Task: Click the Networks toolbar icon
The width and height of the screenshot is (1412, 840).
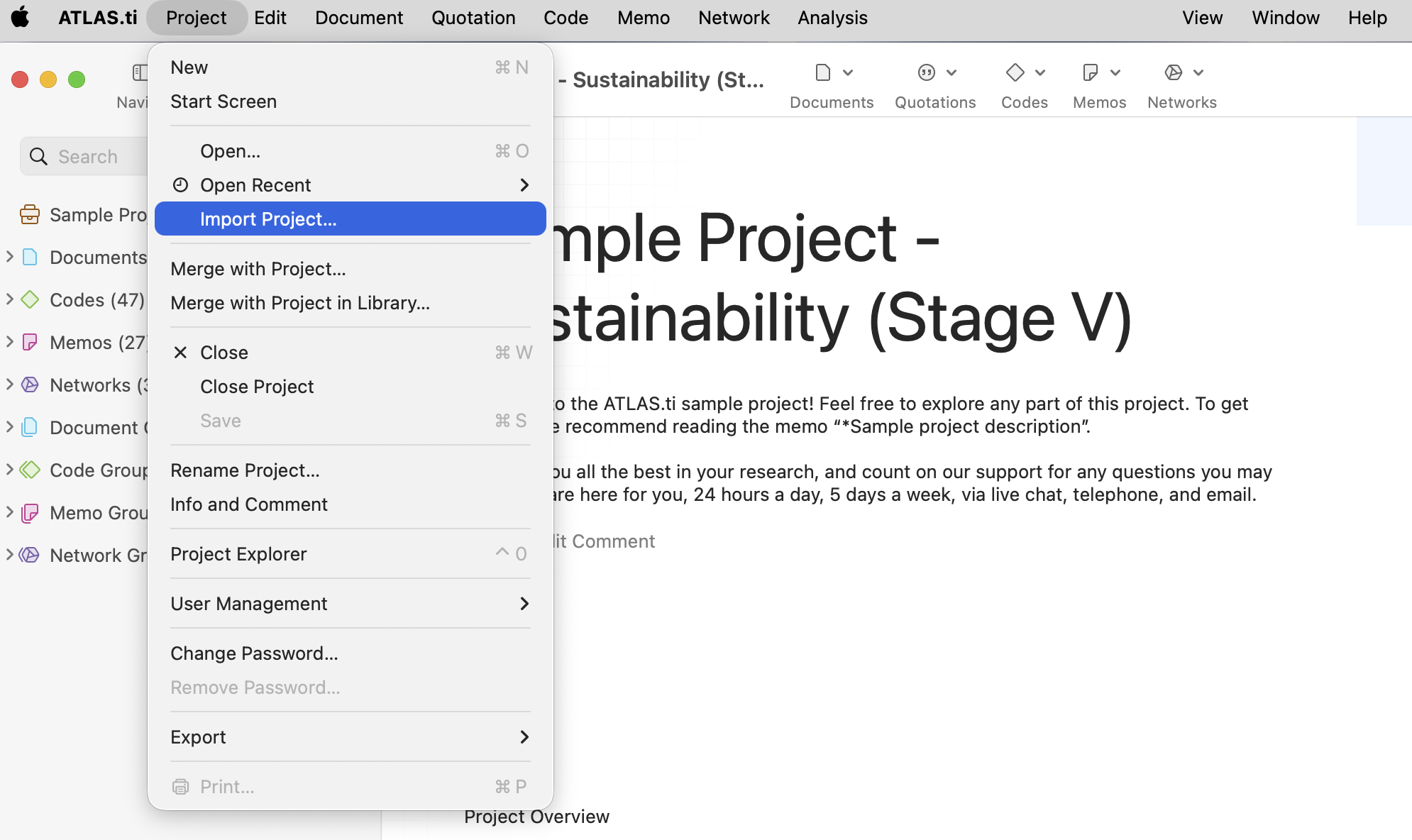Action: [x=1174, y=72]
